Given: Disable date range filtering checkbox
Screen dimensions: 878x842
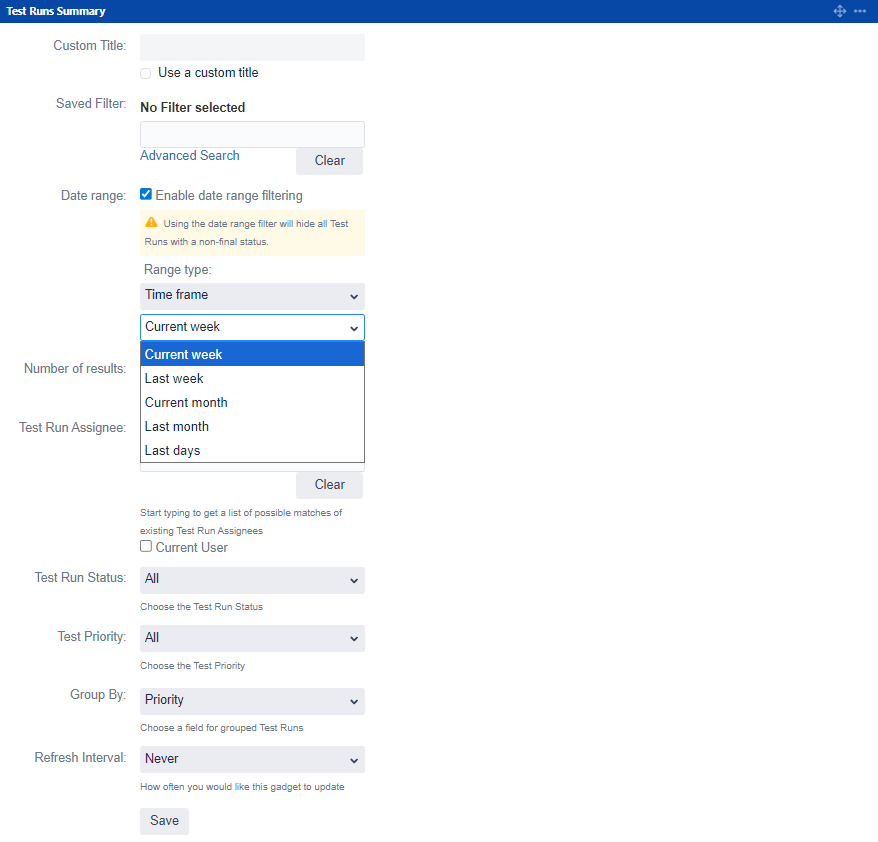Looking at the screenshot, I should 146,195.
